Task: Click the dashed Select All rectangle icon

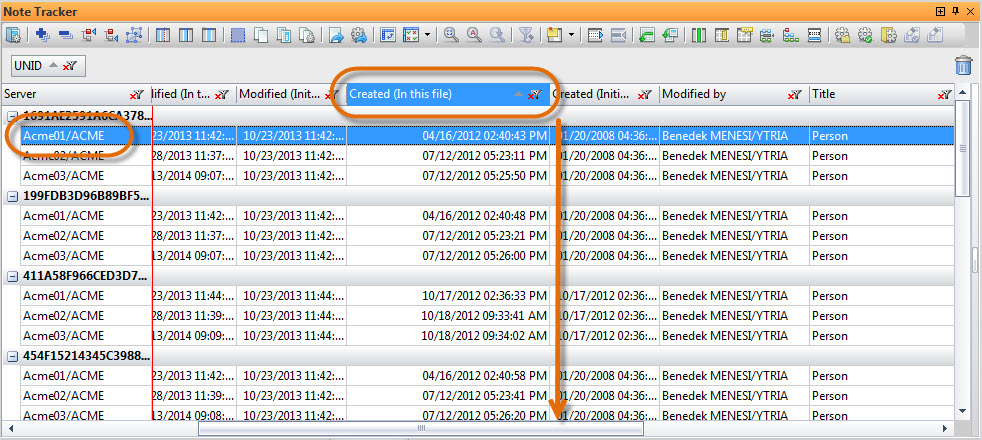Action: pyautogui.click(x=238, y=35)
